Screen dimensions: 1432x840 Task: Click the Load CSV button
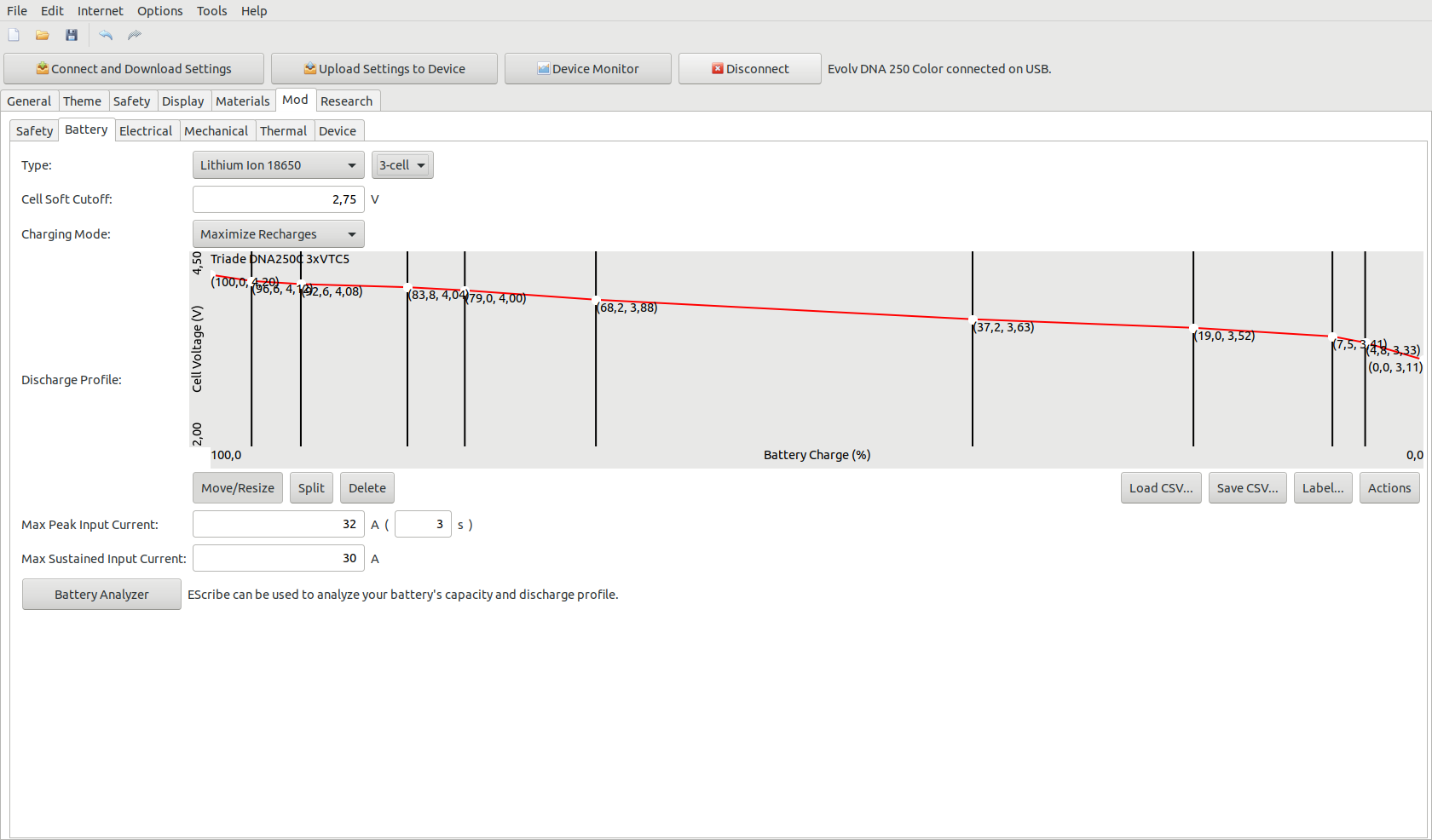tap(1161, 488)
